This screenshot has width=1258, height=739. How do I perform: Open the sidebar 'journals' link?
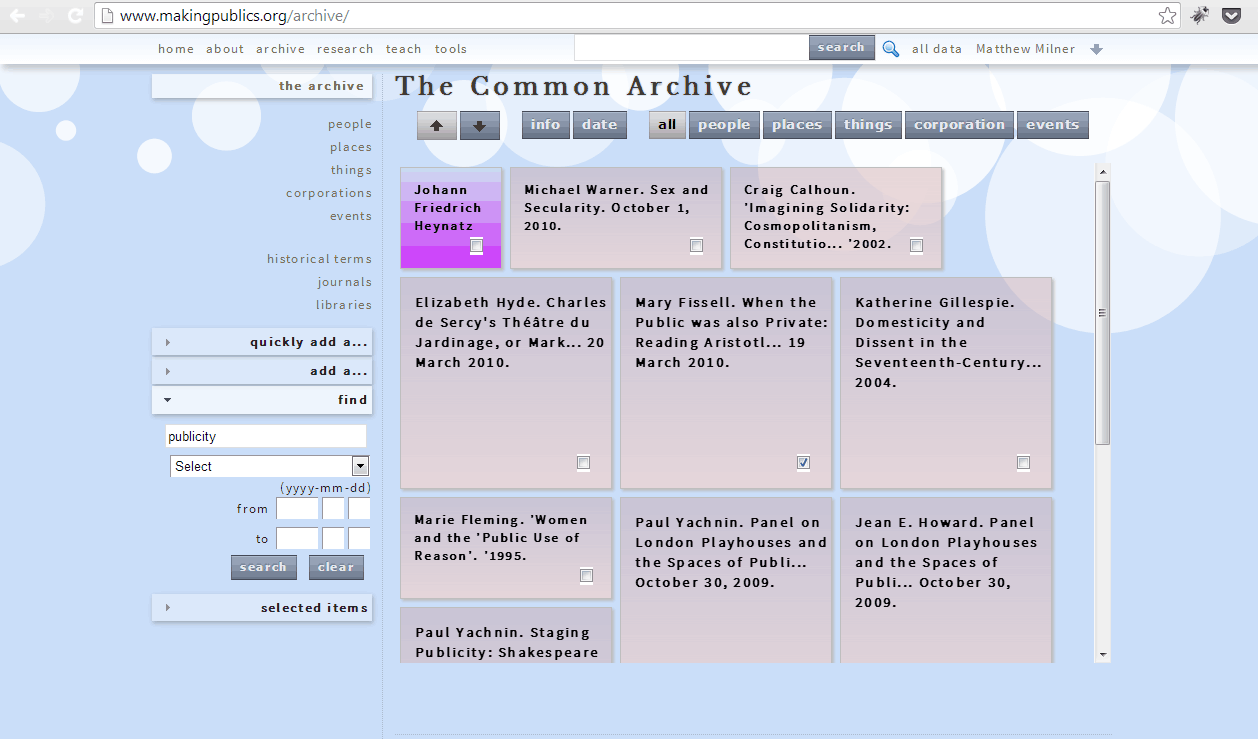pyautogui.click(x=345, y=282)
